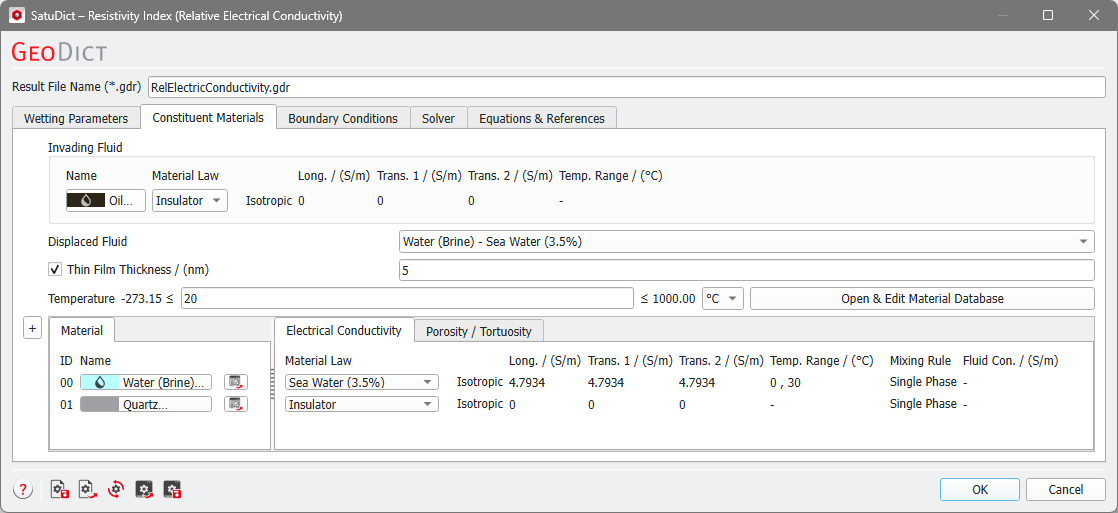Open the Quartz row Insulator material law dropdown
This screenshot has height=513, width=1118.
(361, 405)
